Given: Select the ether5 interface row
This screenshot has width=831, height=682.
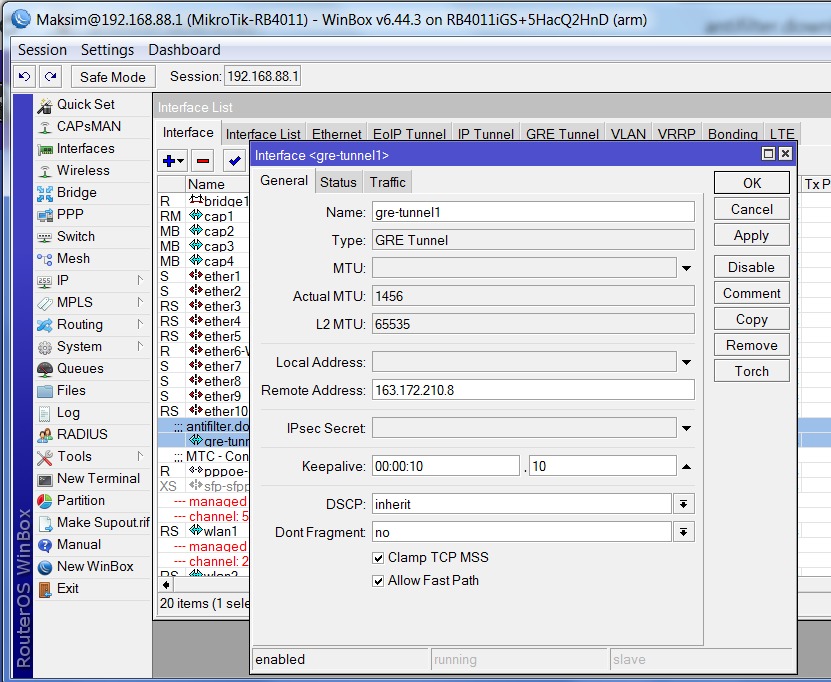Looking at the screenshot, I should (204, 336).
